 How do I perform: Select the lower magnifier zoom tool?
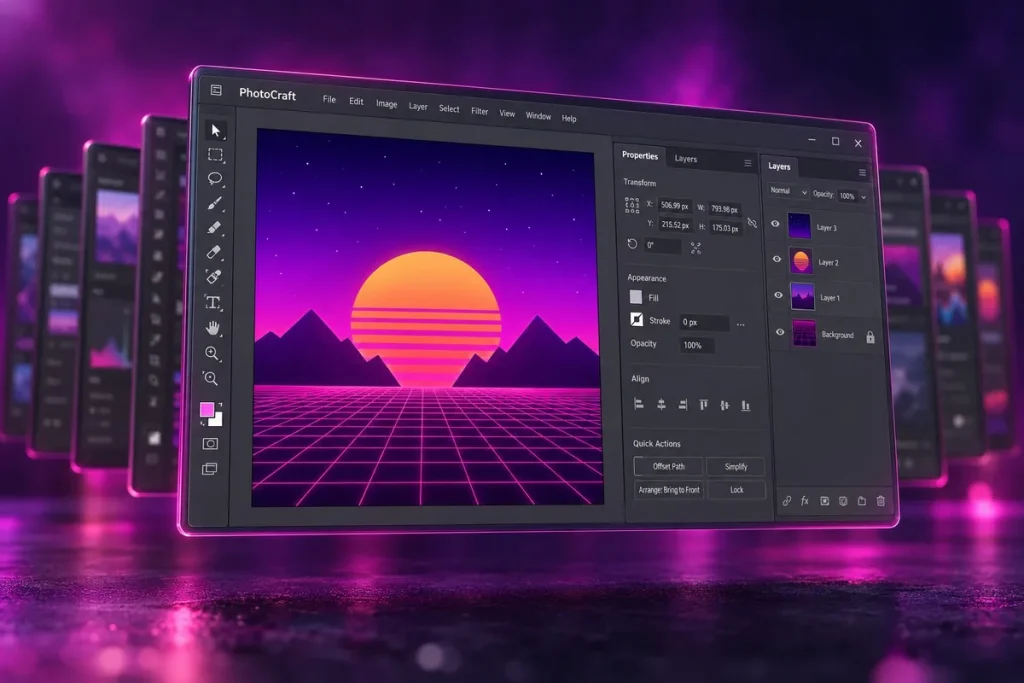click(x=211, y=378)
